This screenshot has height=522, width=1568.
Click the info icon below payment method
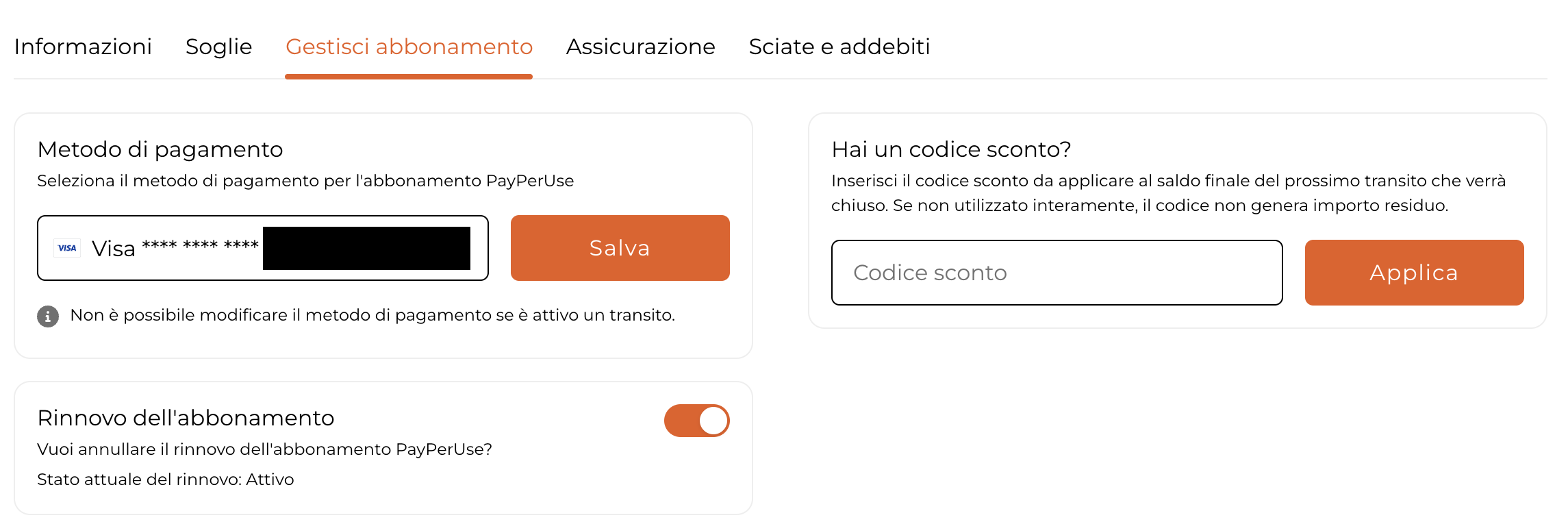[48, 316]
